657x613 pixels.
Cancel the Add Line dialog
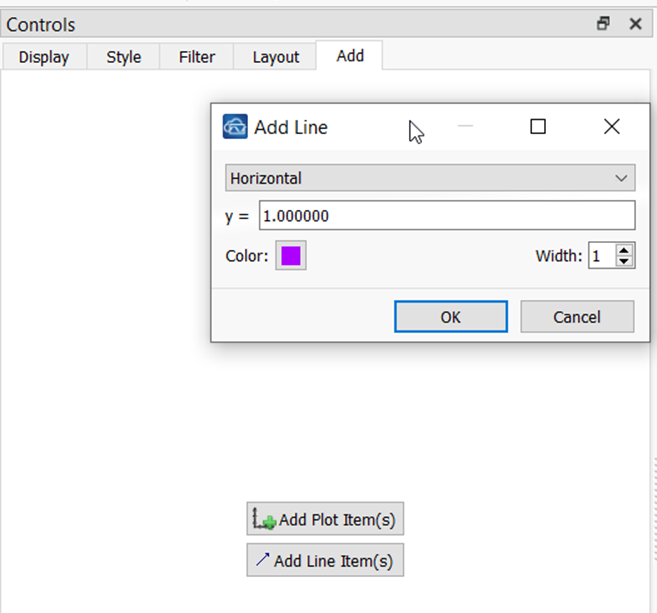(577, 317)
